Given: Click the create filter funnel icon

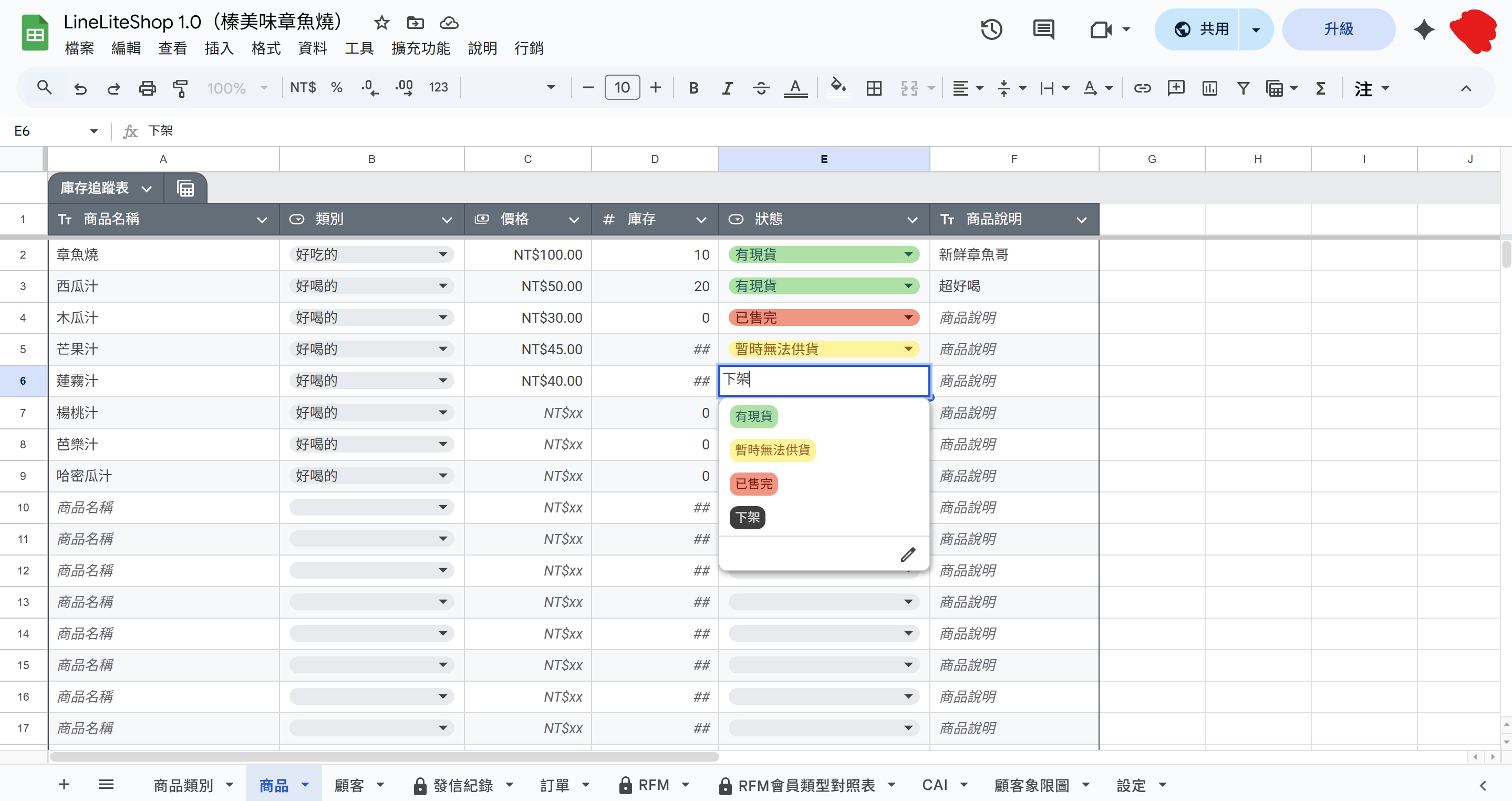Looking at the screenshot, I should click(1242, 88).
